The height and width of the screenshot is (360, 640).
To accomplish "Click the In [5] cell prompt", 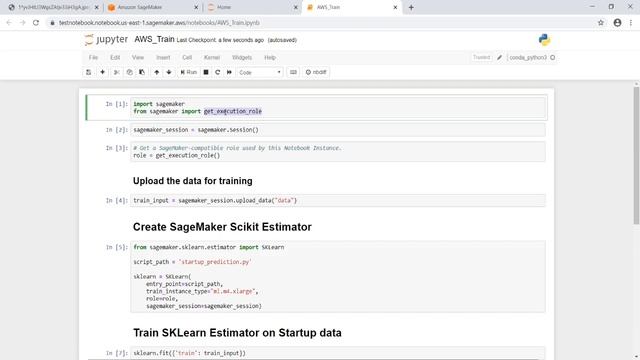I will pos(116,247).
